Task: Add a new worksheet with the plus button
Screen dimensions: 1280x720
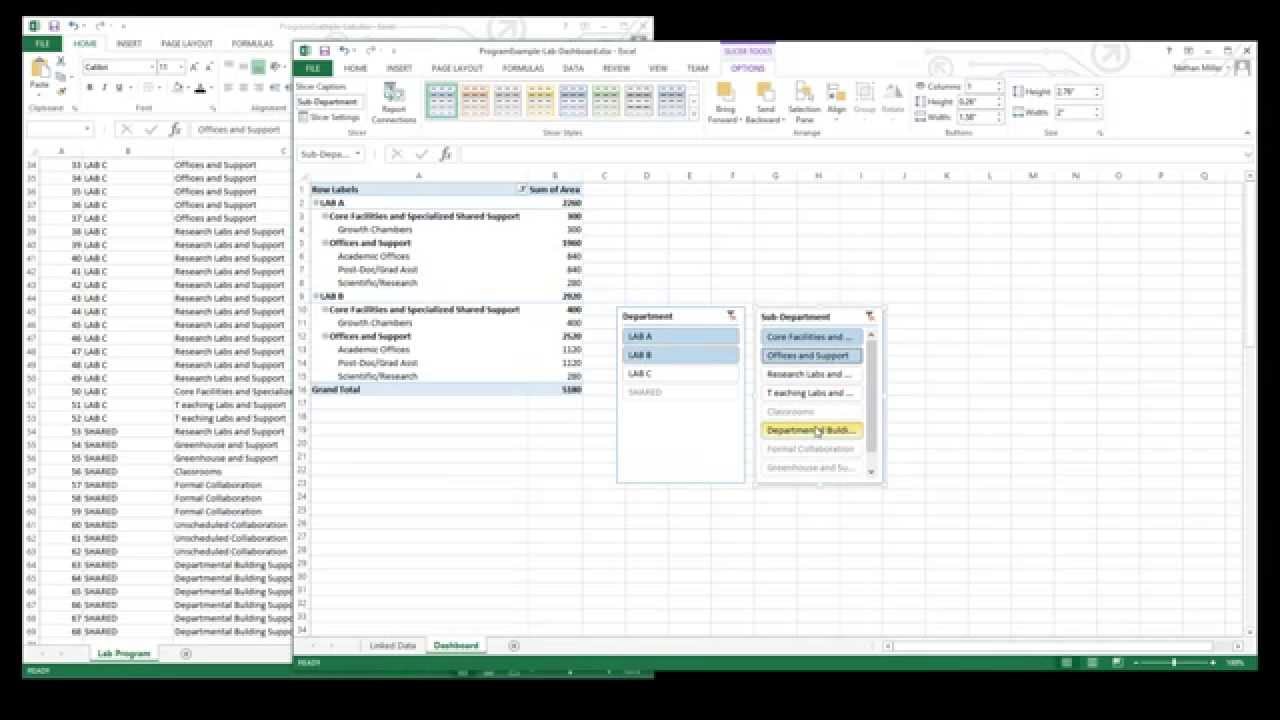Action: point(513,645)
